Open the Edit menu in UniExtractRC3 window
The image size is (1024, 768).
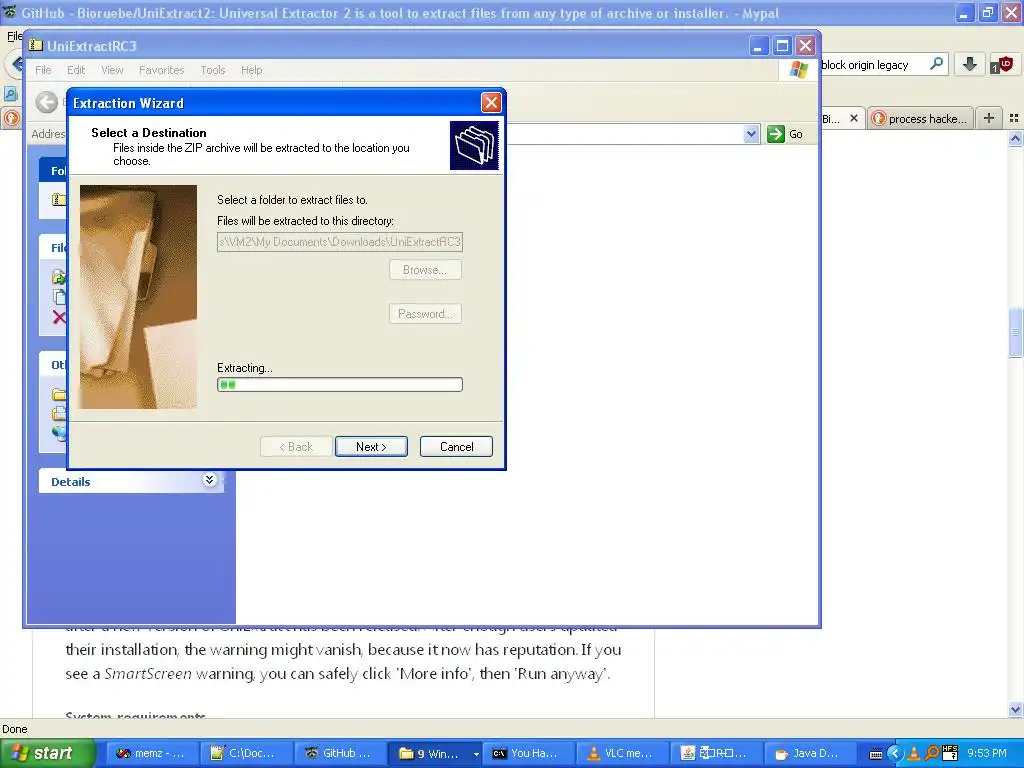(76, 70)
